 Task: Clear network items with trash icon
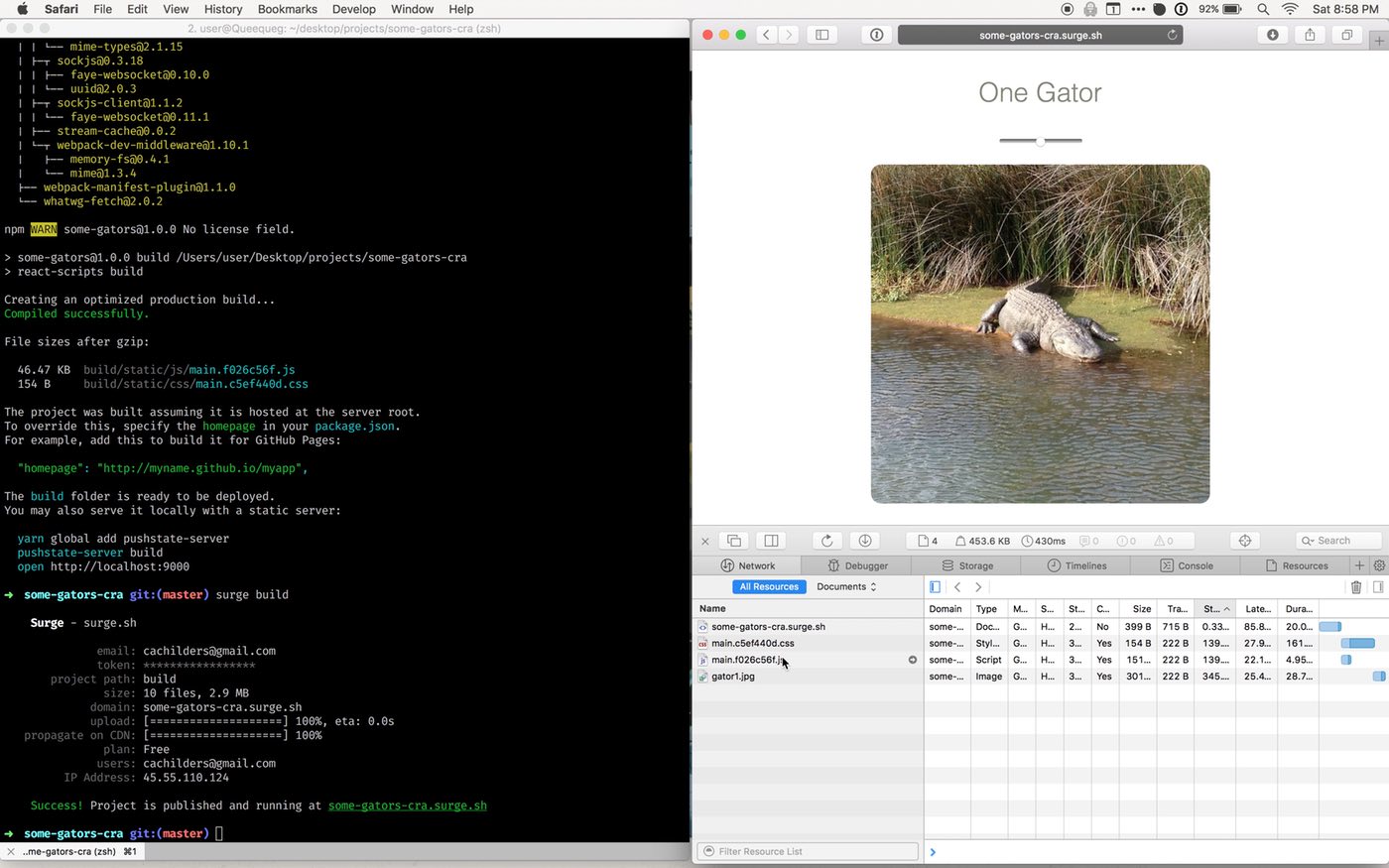(x=1356, y=587)
